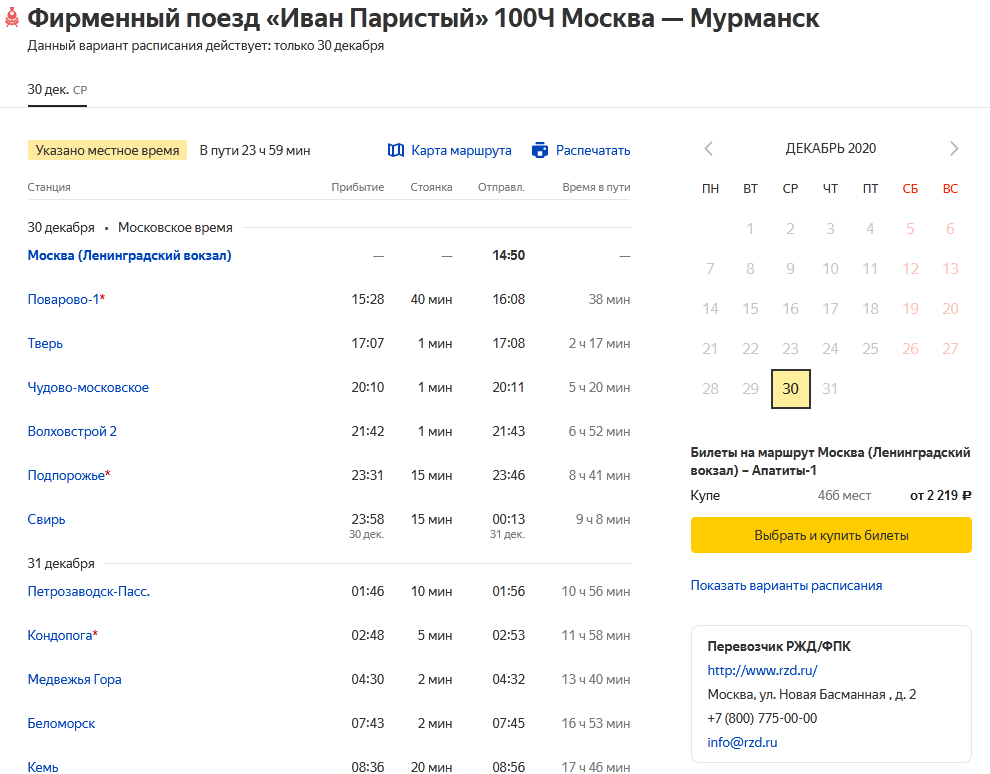This screenshot has height=774, width=990.
Task: Click the info@rzd.ru email link
Action: (x=742, y=742)
